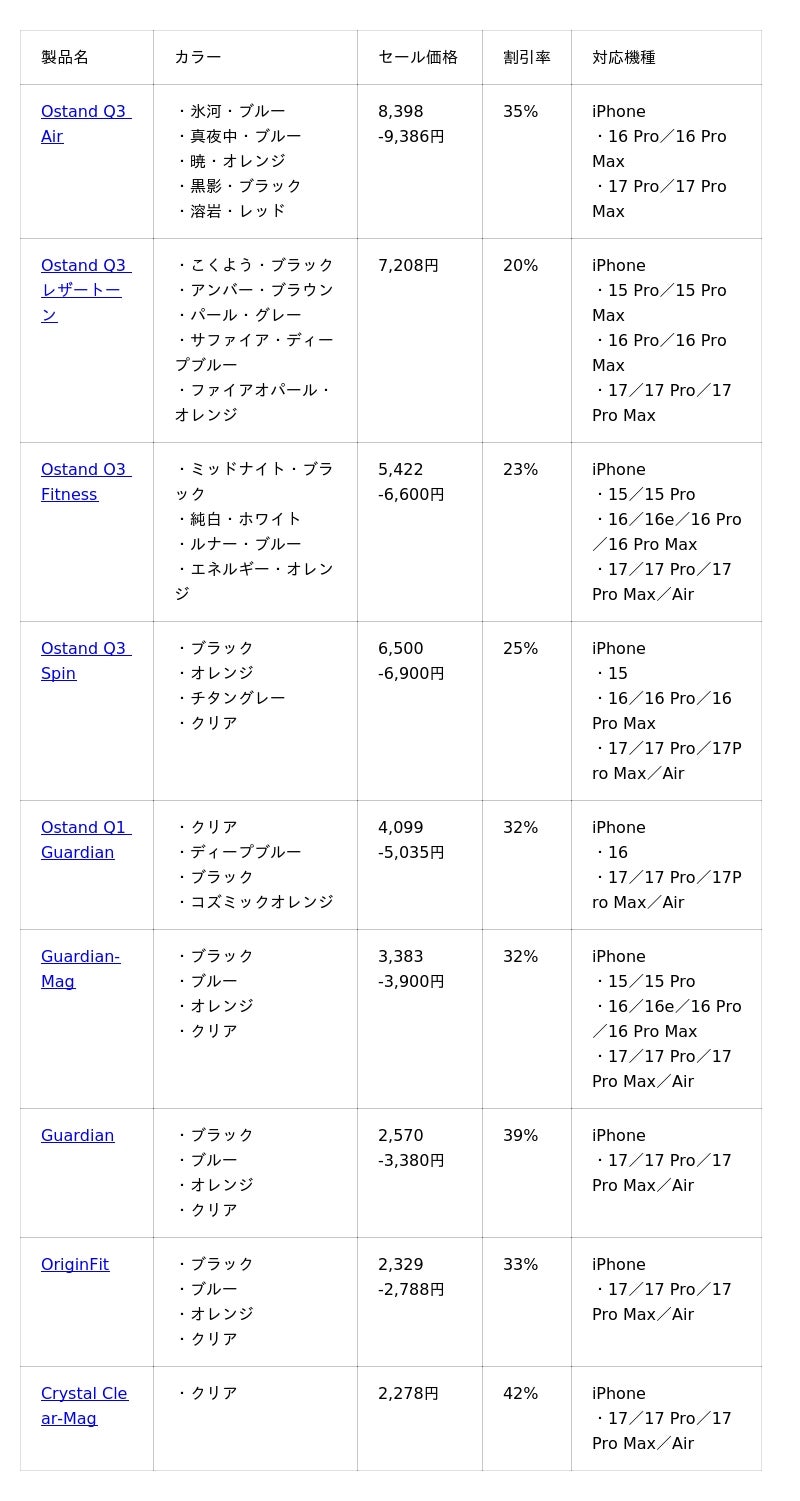Open the Ostand Q1 Guardian link

click(x=84, y=828)
